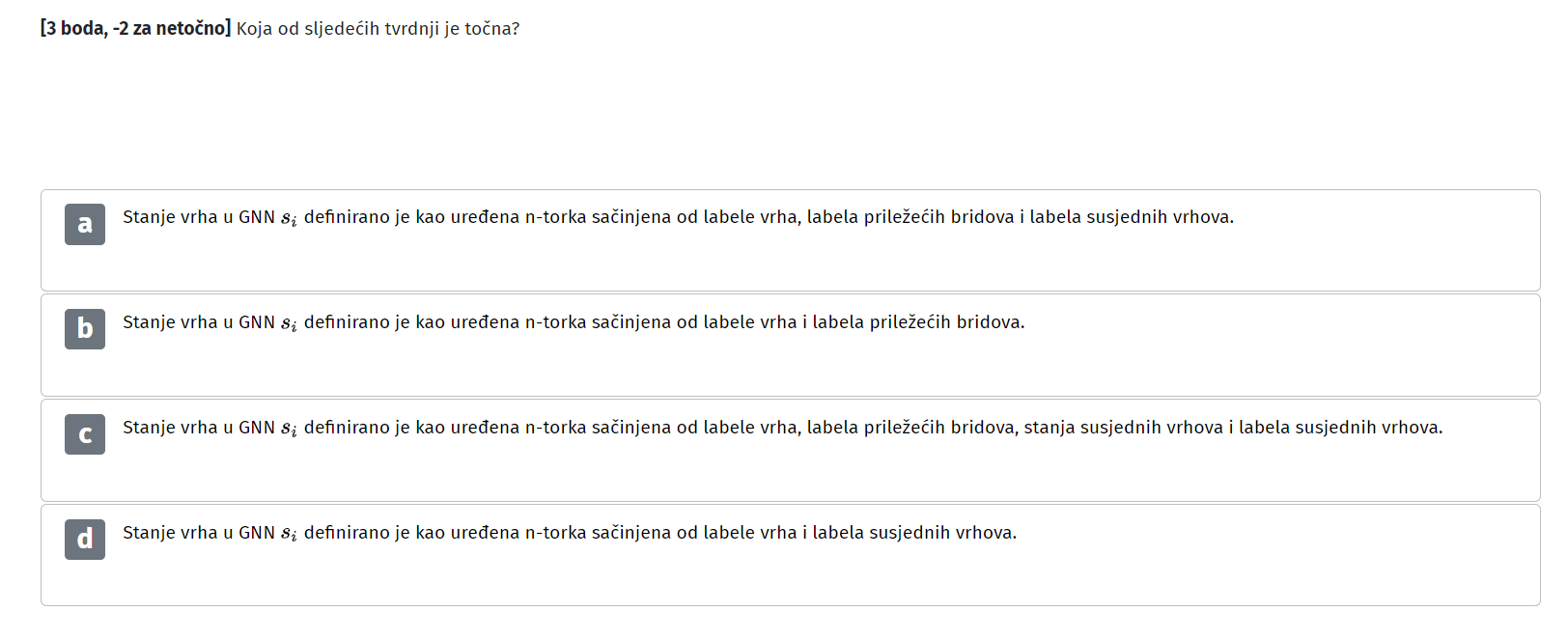
Task: Click empty area inside answer card b
Action: point(772,368)
